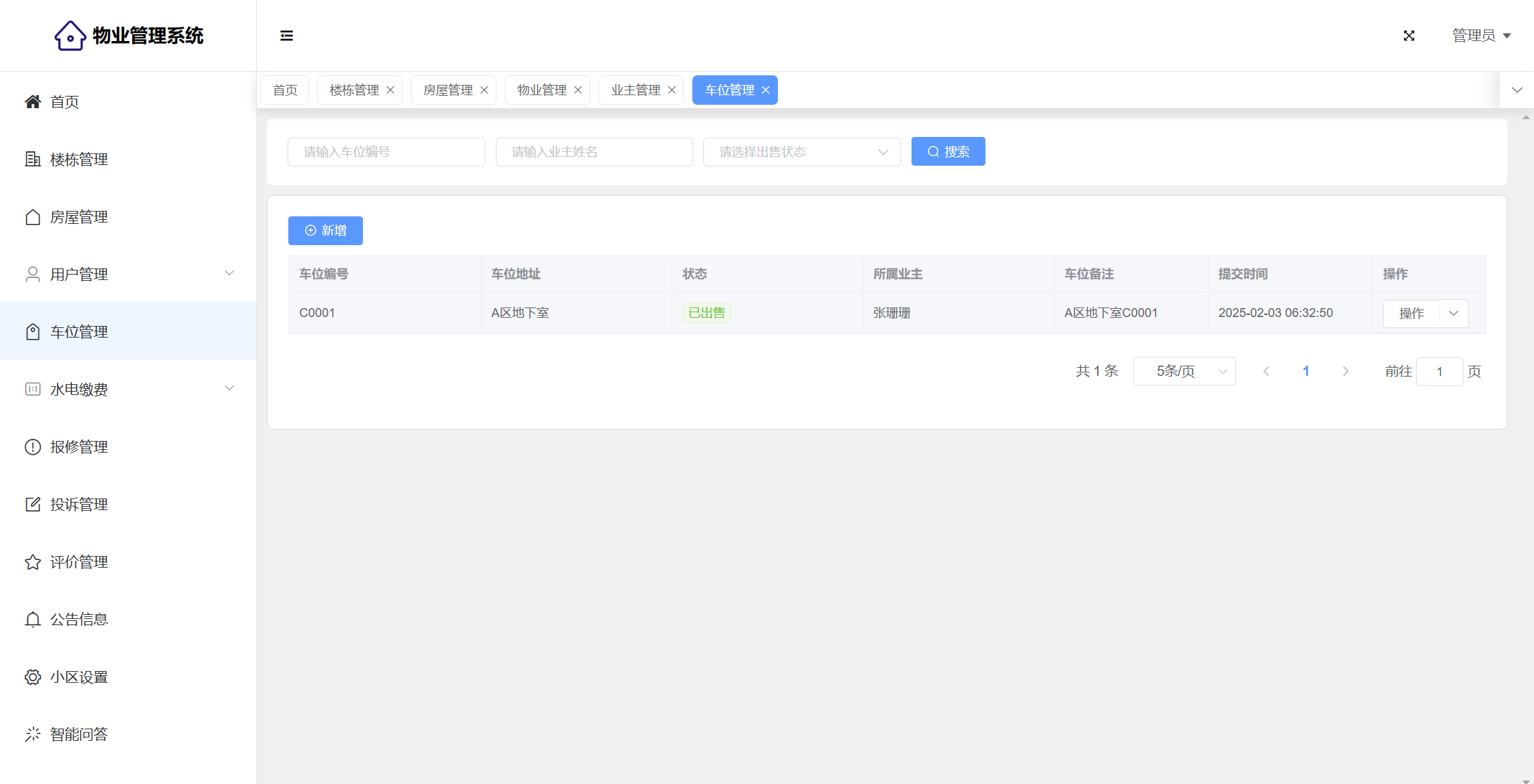Click the 请输入车位编号 input field
The image size is (1534, 784).
click(x=386, y=152)
